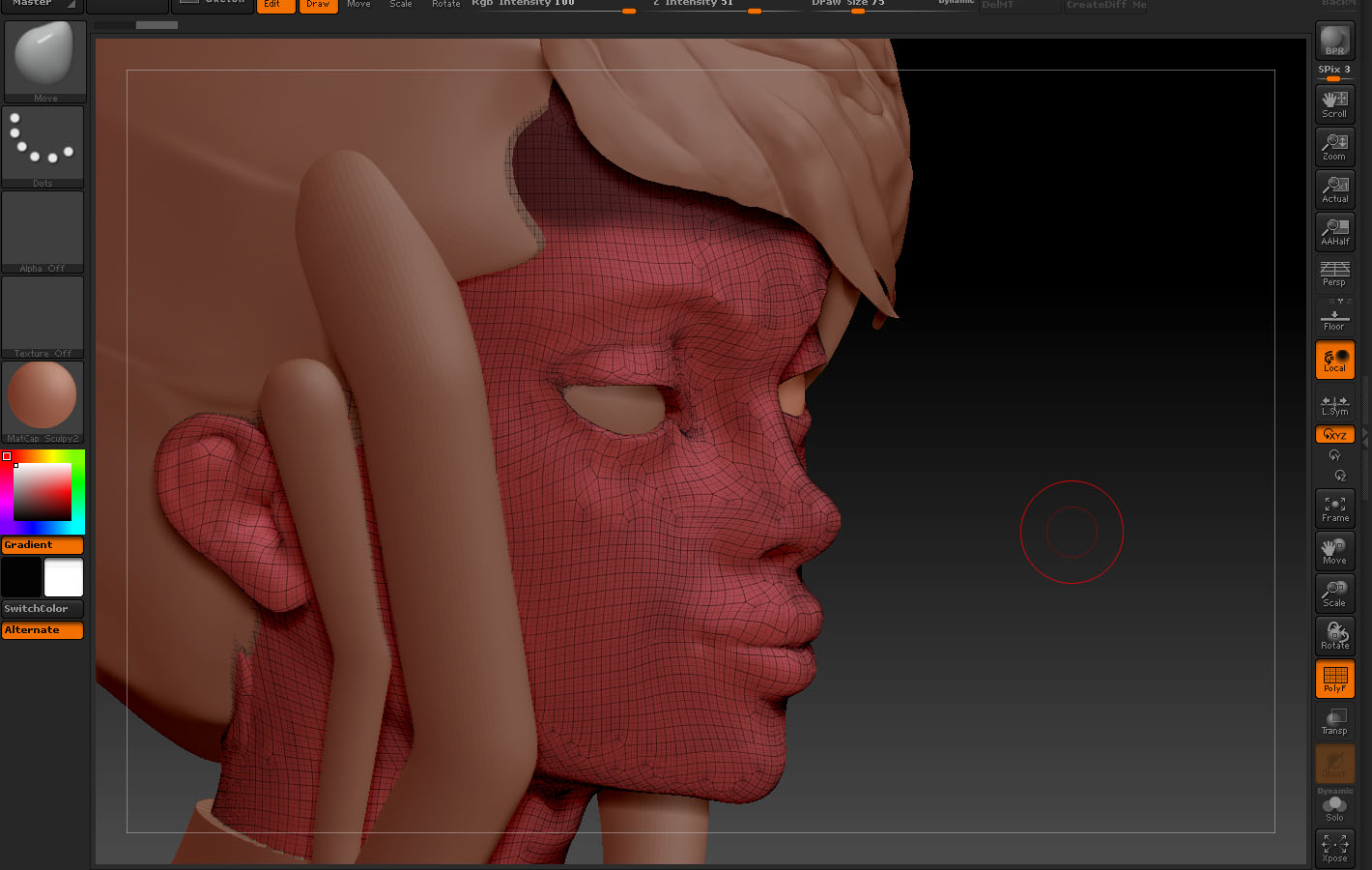This screenshot has height=870, width=1372.
Task: Activate the Xpose icon
Action: click(x=1334, y=848)
